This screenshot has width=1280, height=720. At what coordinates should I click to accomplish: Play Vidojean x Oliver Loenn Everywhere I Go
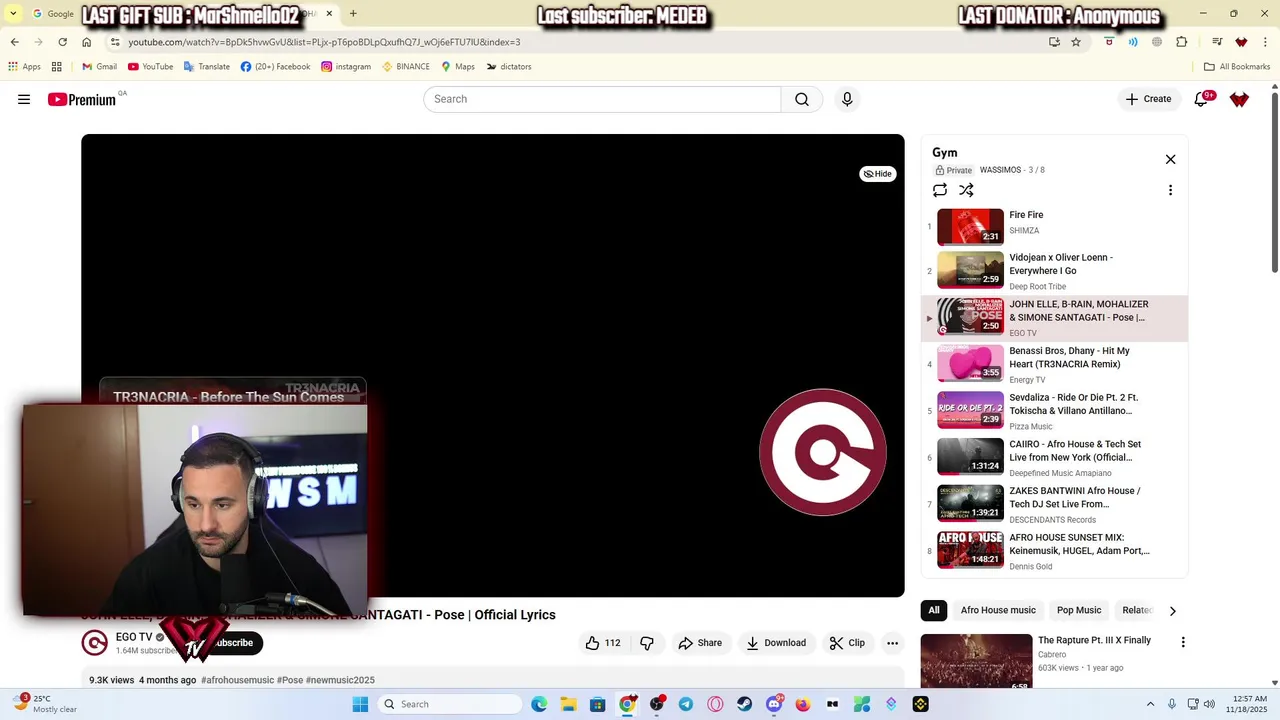coord(1054,271)
